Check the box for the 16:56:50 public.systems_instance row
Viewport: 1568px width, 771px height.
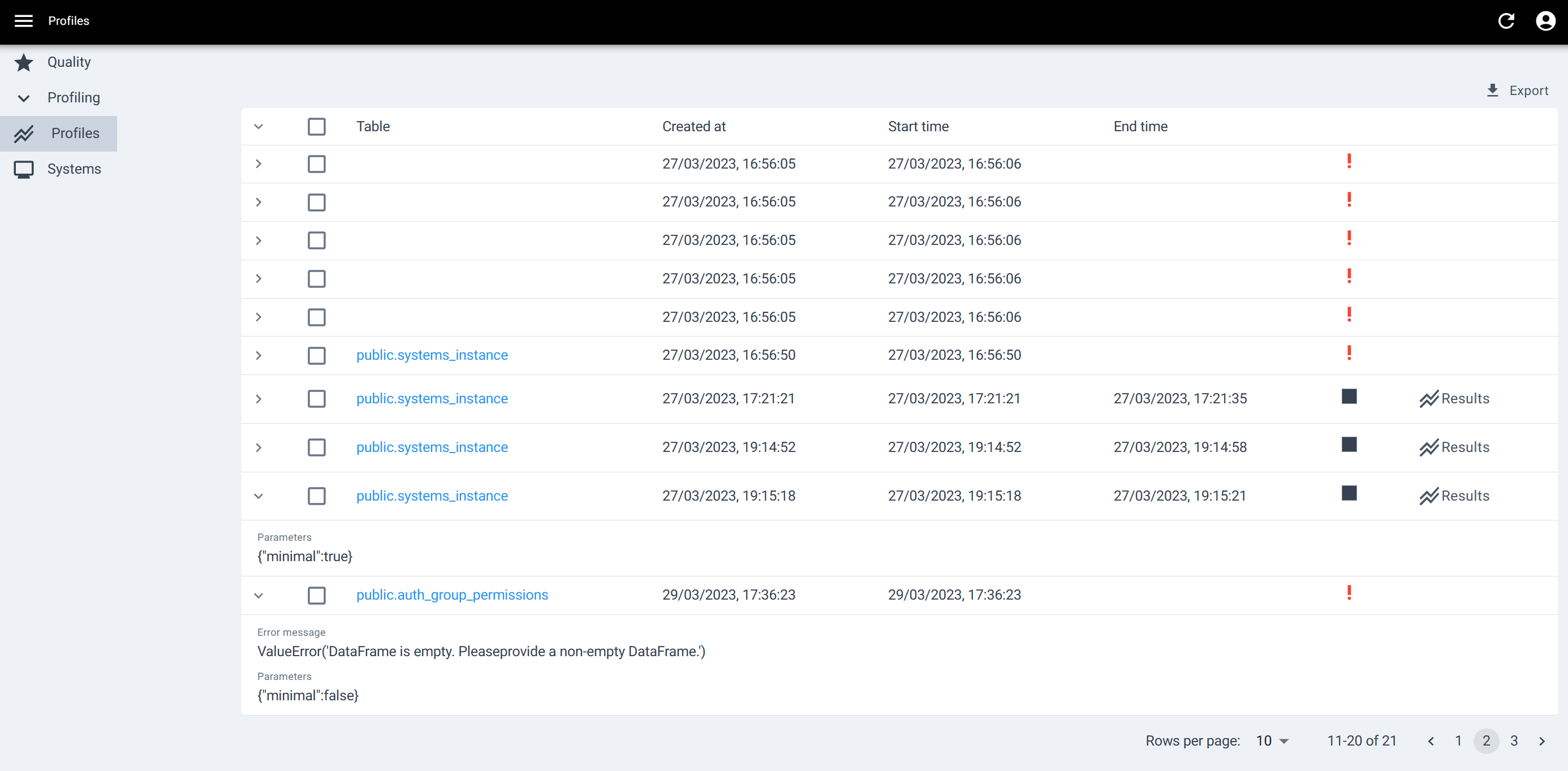(x=317, y=355)
